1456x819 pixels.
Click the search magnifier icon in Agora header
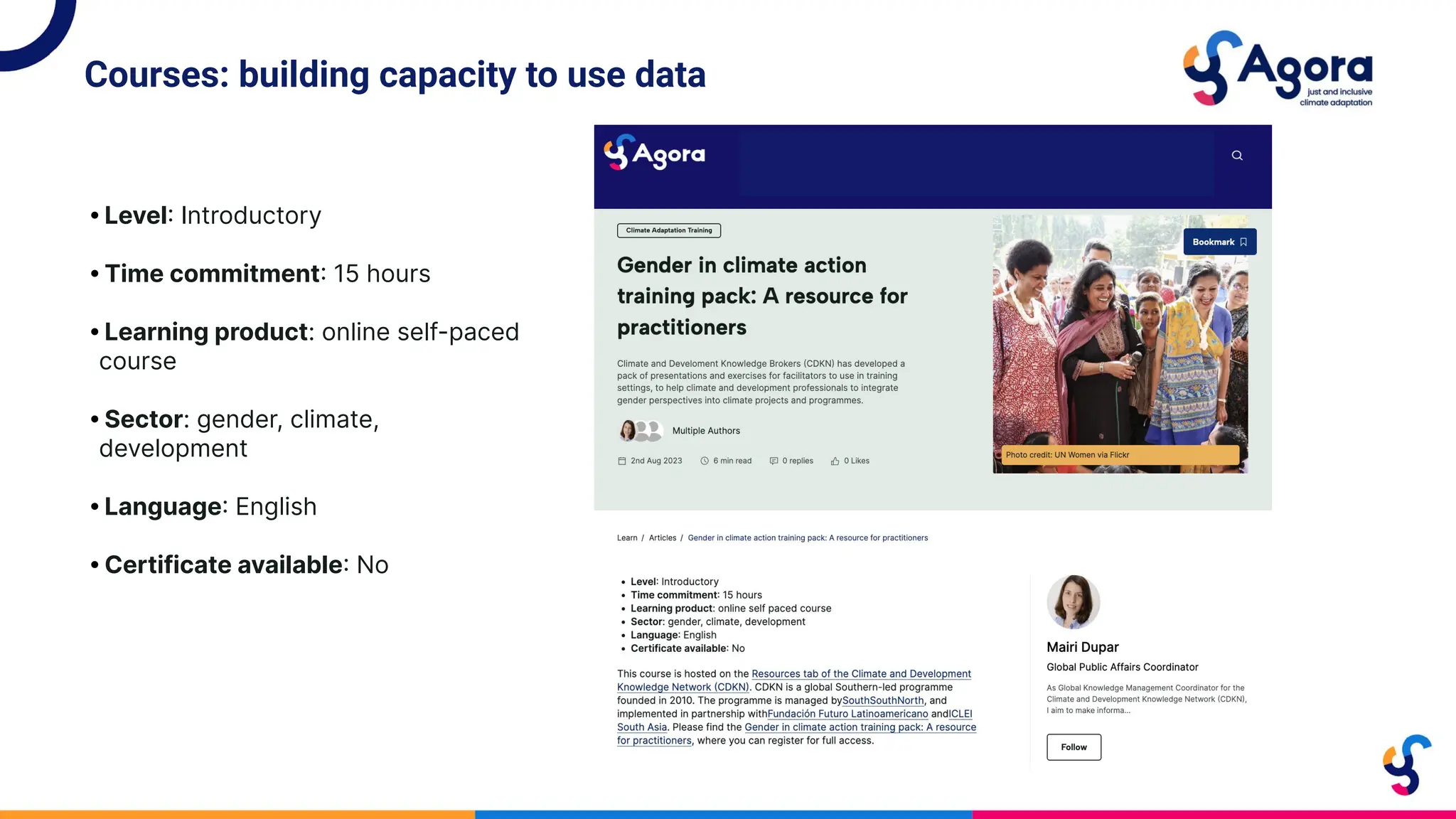(1237, 155)
